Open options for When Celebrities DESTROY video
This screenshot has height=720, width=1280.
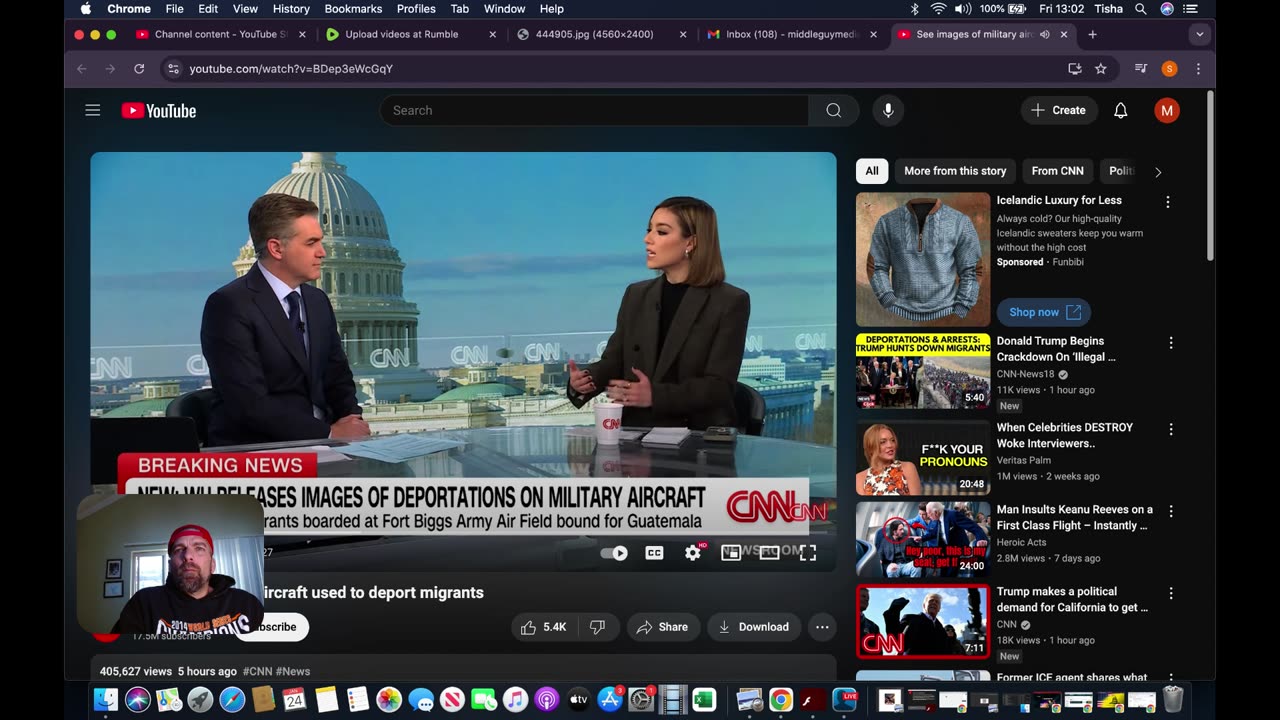point(1171,429)
